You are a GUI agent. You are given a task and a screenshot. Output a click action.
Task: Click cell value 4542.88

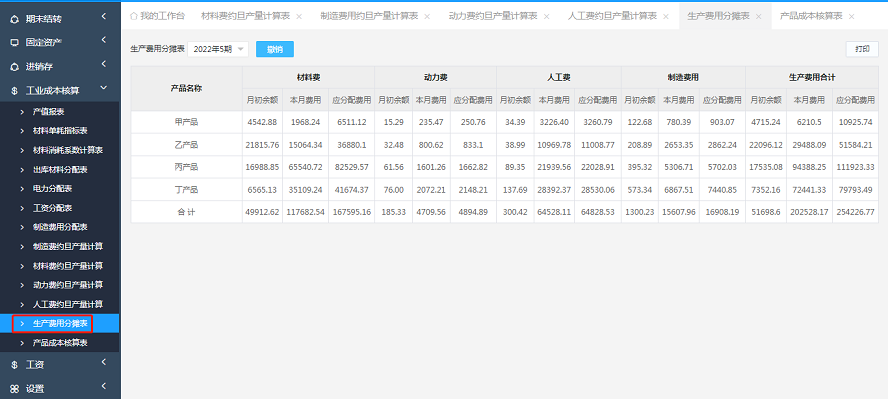[262, 122]
